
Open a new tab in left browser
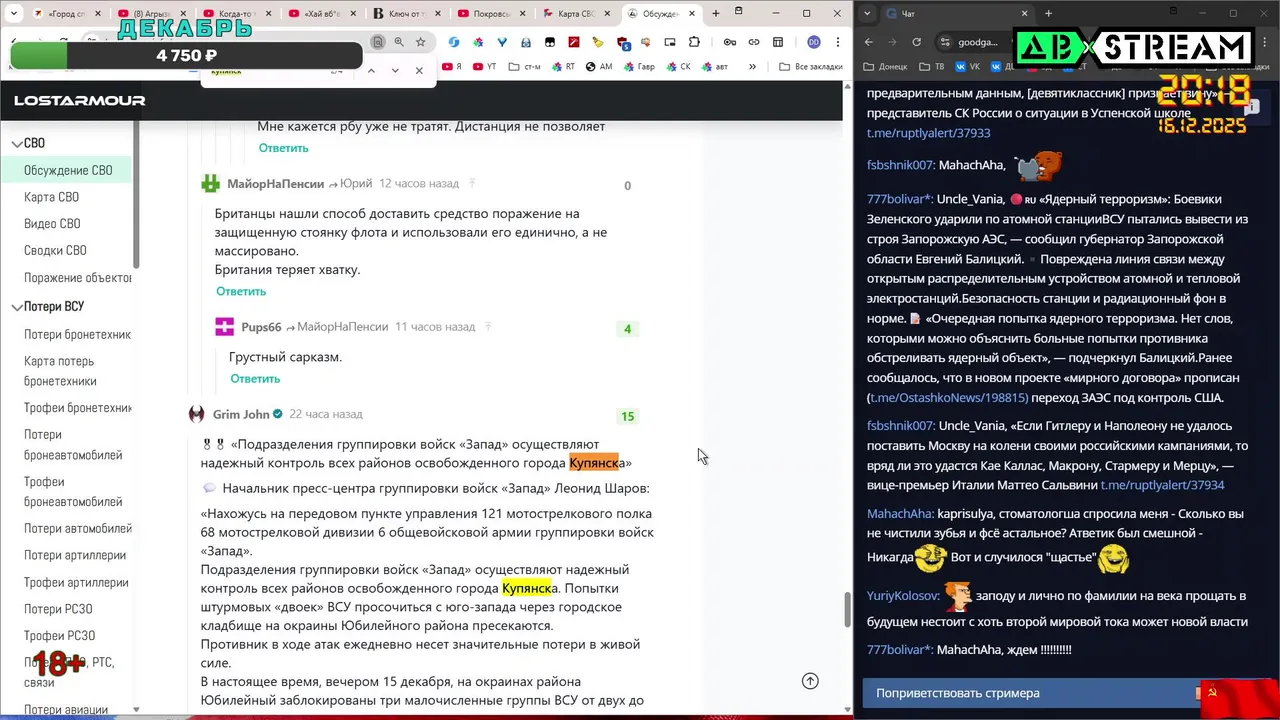716,14
